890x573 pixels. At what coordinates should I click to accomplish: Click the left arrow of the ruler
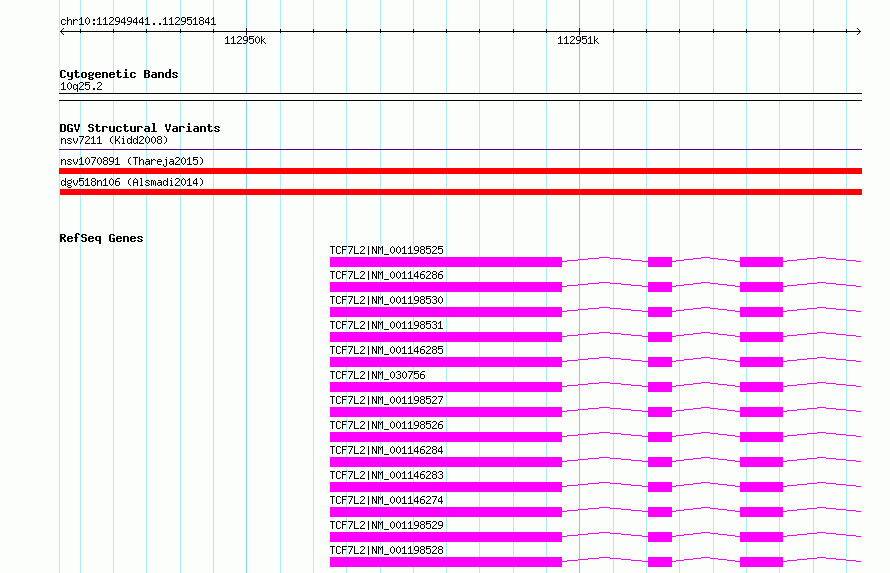click(62, 31)
